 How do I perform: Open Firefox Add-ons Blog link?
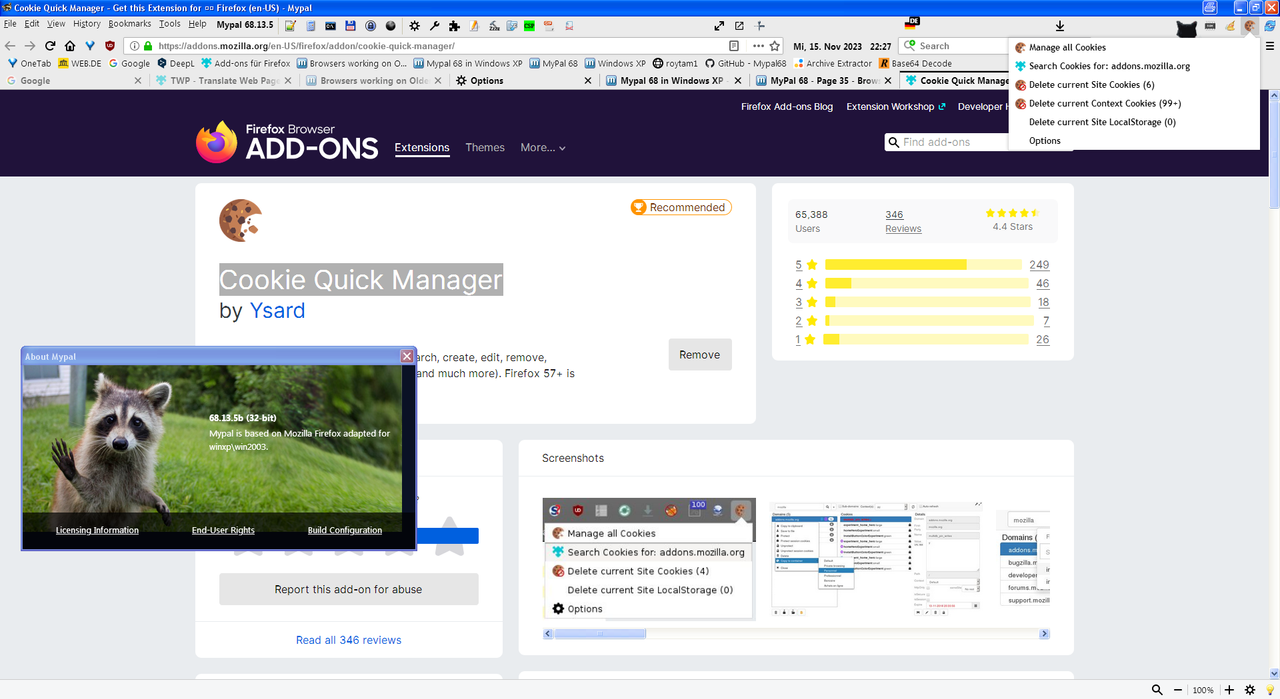[787, 107]
